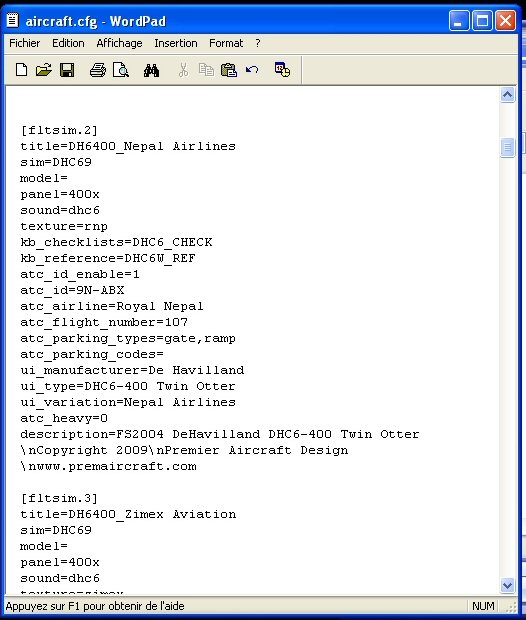
Task: Insert date and time via the toolbar icon
Action: coord(282,70)
